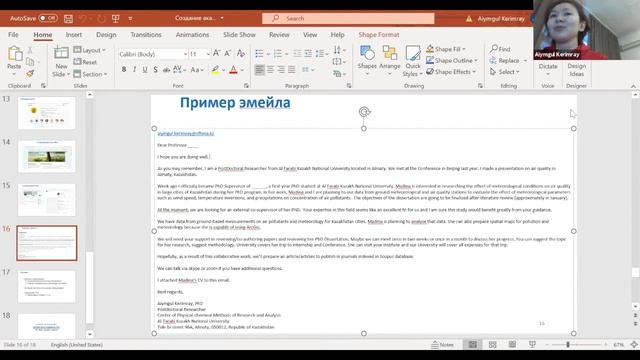Viewport: 640px width, 360px height.
Task: Click the Cut scissors icon
Action: 30,50
